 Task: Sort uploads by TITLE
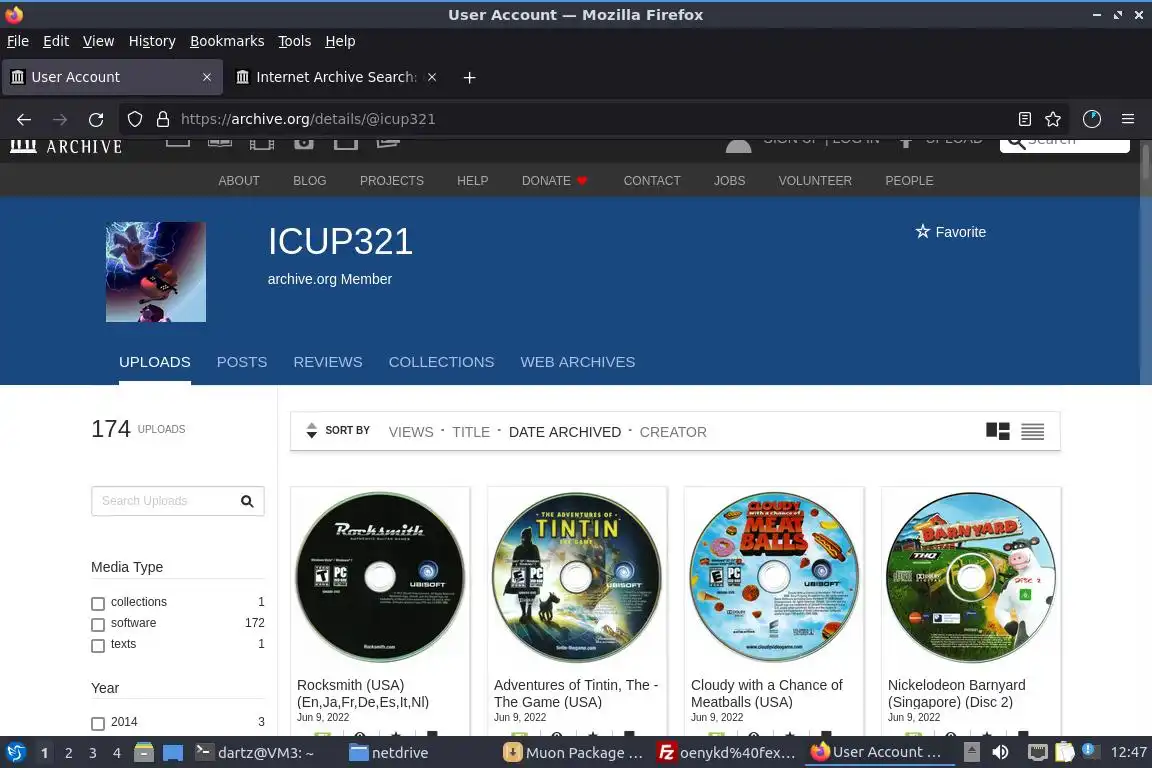click(471, 432)
